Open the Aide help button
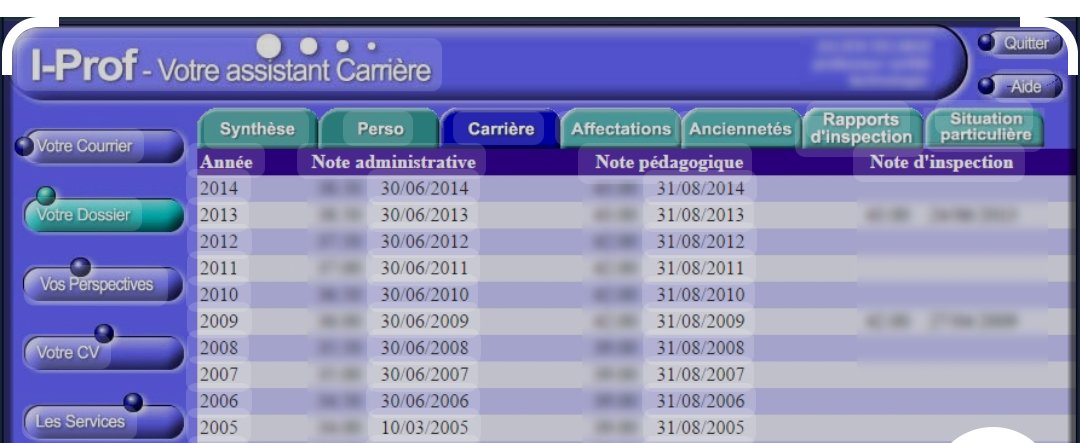 pos(1026,87)
